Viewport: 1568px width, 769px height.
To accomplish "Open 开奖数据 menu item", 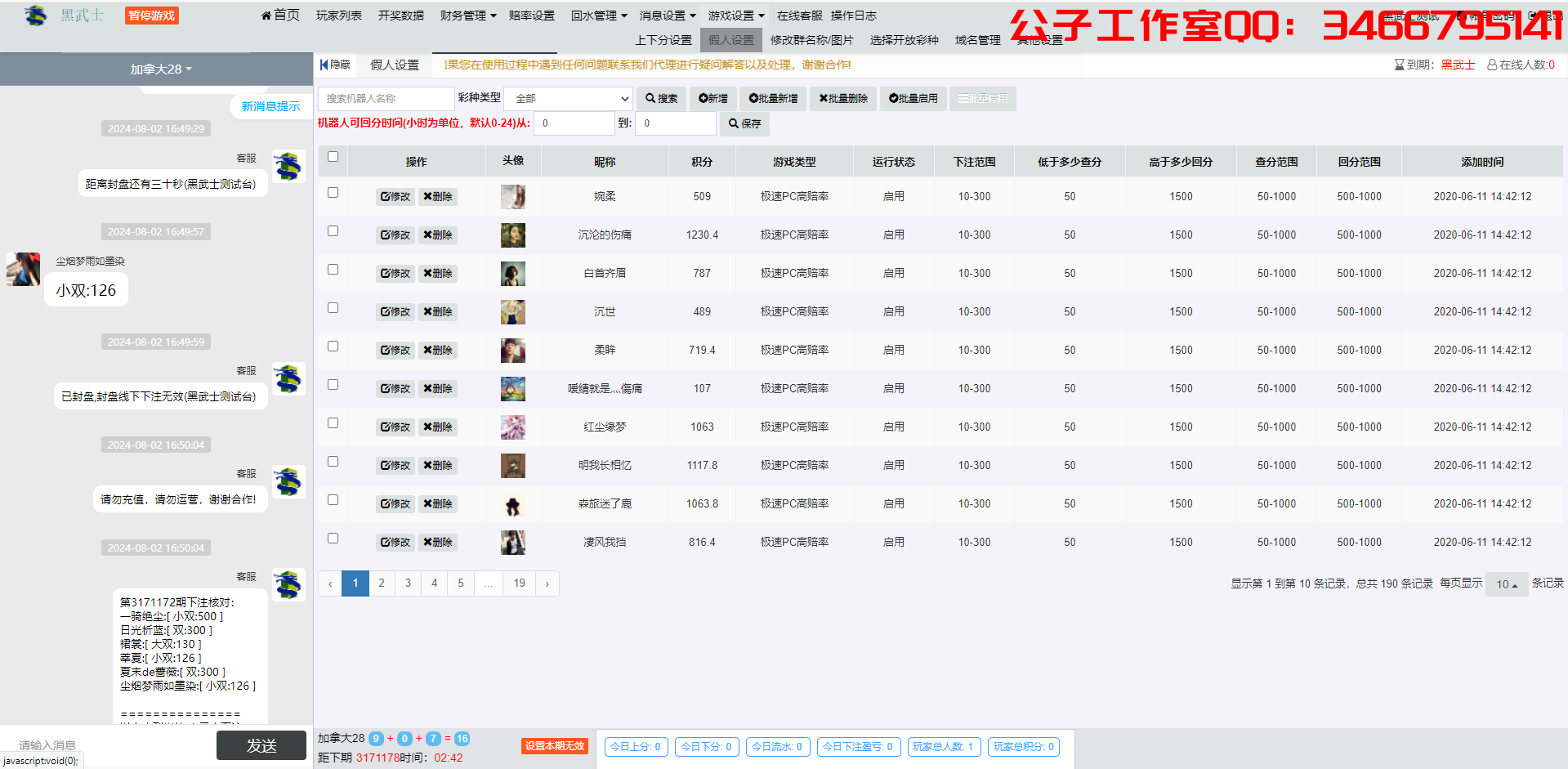I will 401,16.
